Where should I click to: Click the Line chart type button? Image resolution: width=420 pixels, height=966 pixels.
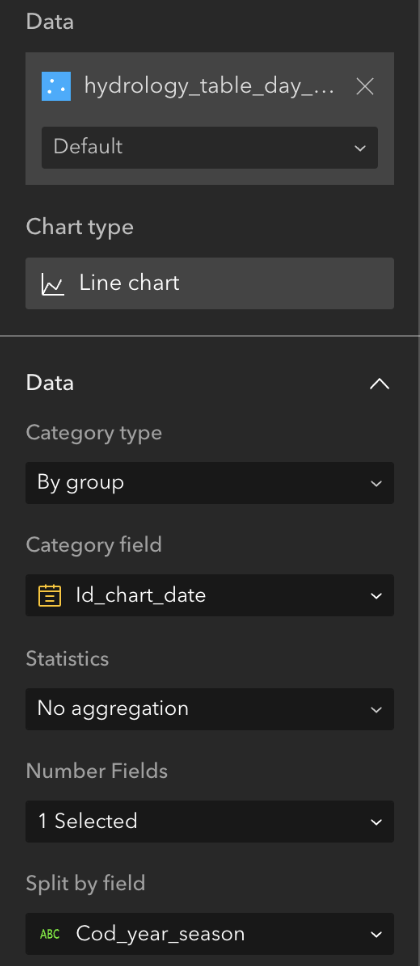[209, 283]
